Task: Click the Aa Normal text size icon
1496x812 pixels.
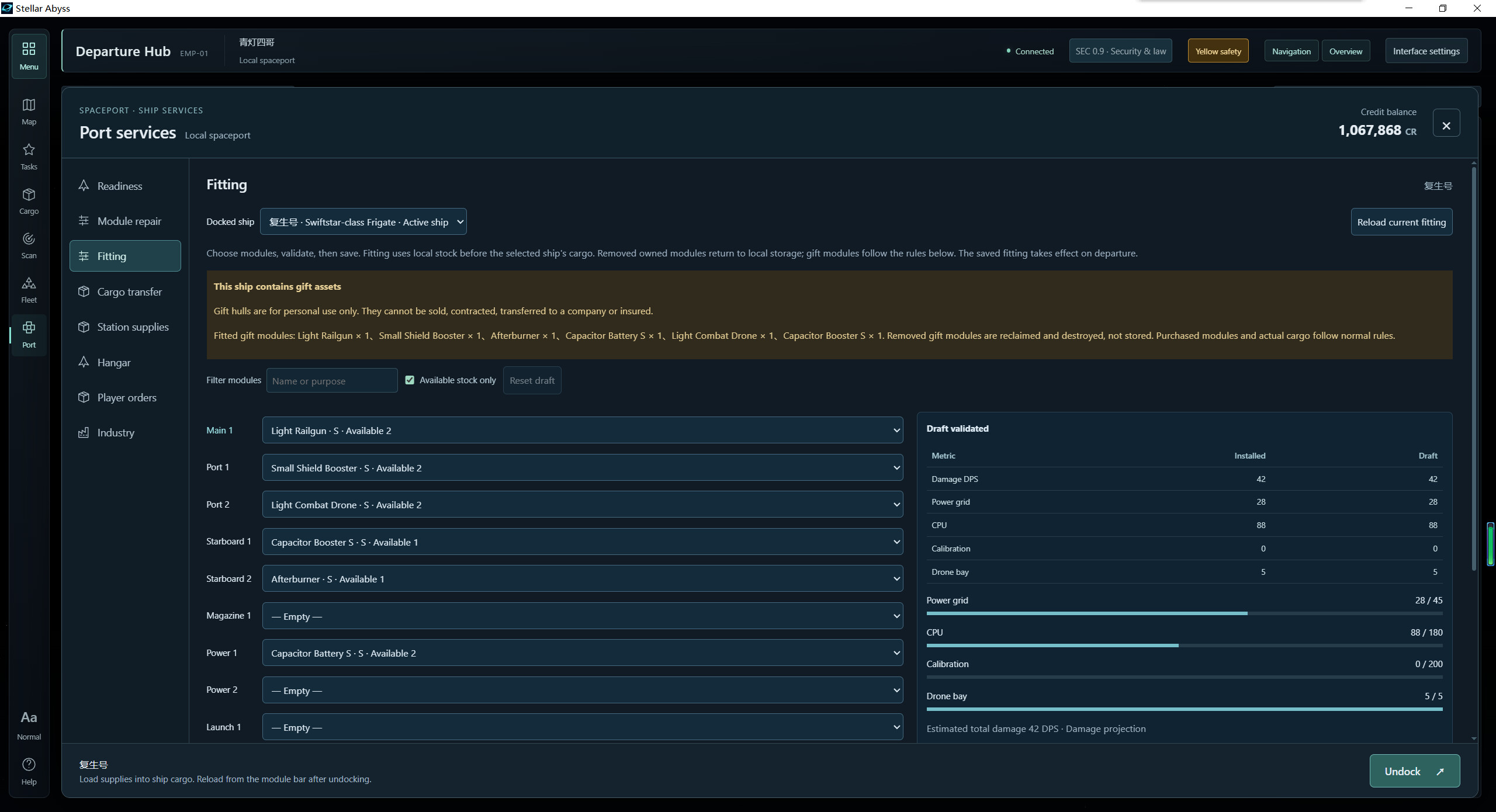Action: [29, 725]
